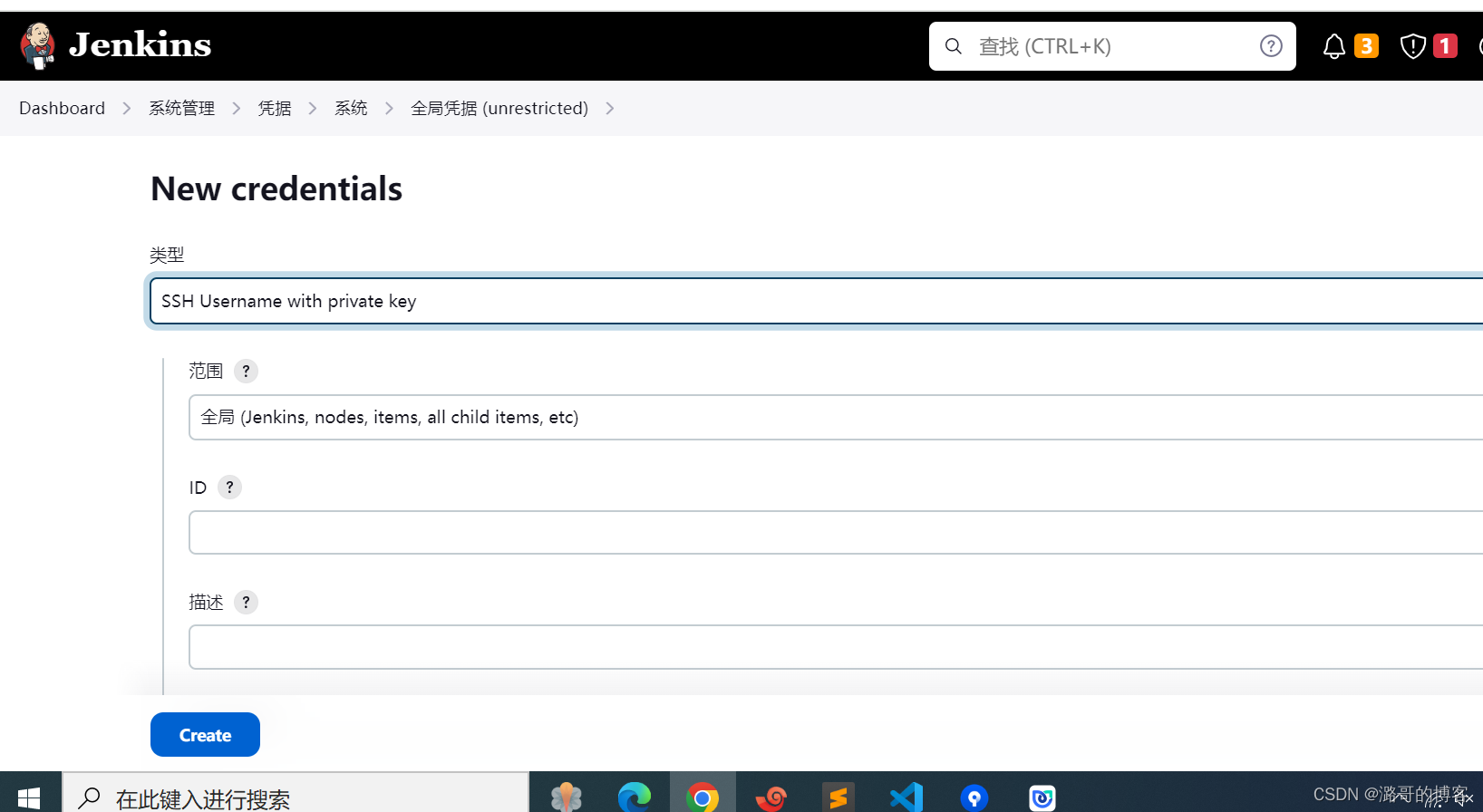Open security shield warnings with badge 1
This screenshot has width=1483, height=812.
coord(1429,46)
